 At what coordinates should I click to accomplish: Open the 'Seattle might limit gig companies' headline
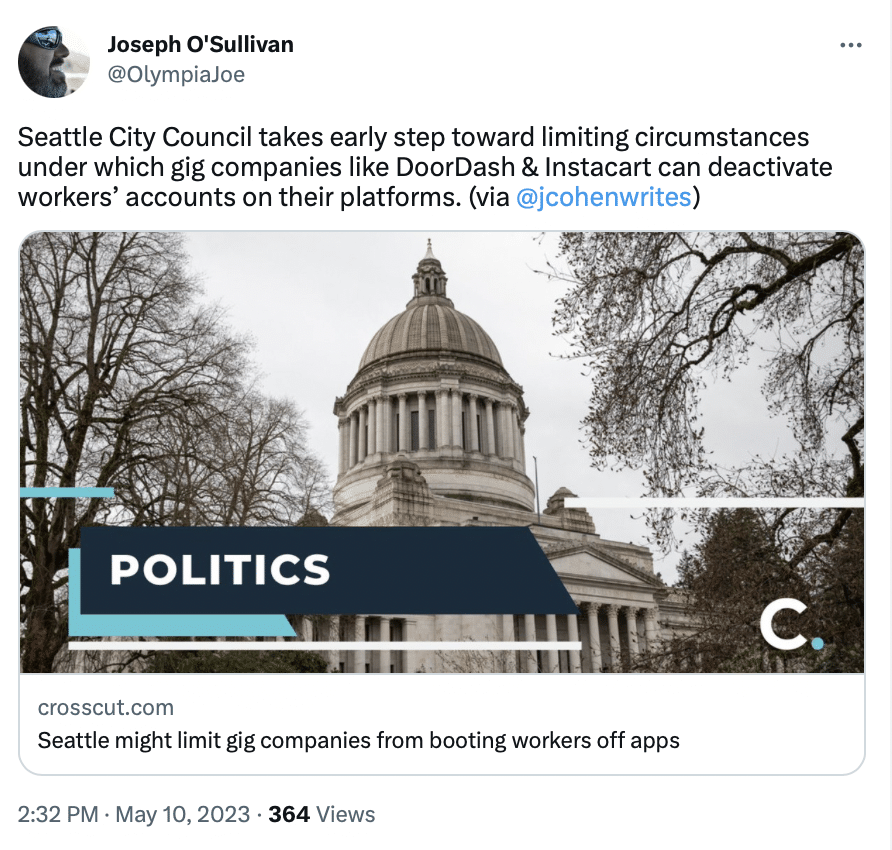coord(358,741)
